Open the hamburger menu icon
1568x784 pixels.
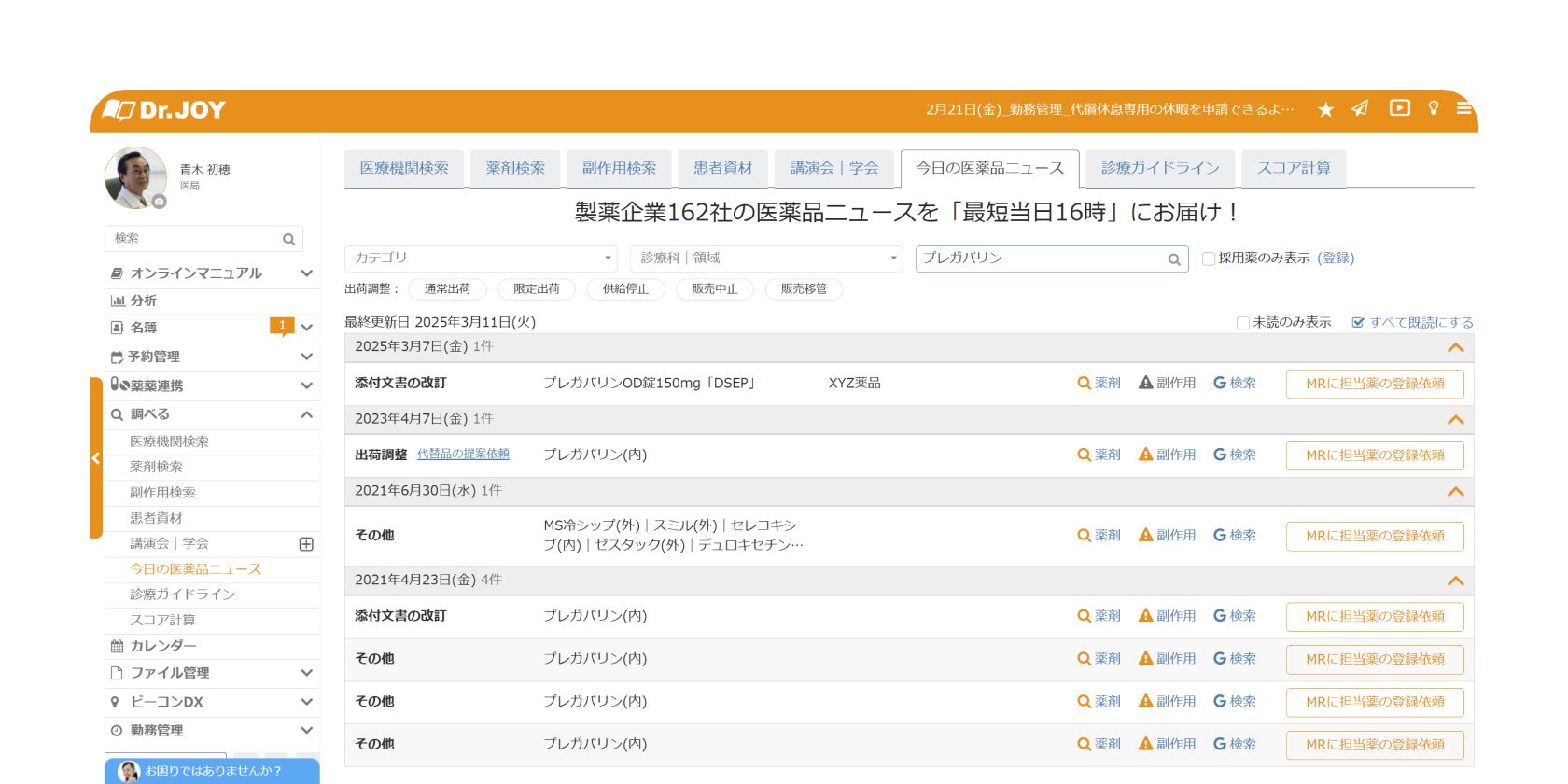pos(1464,108)
